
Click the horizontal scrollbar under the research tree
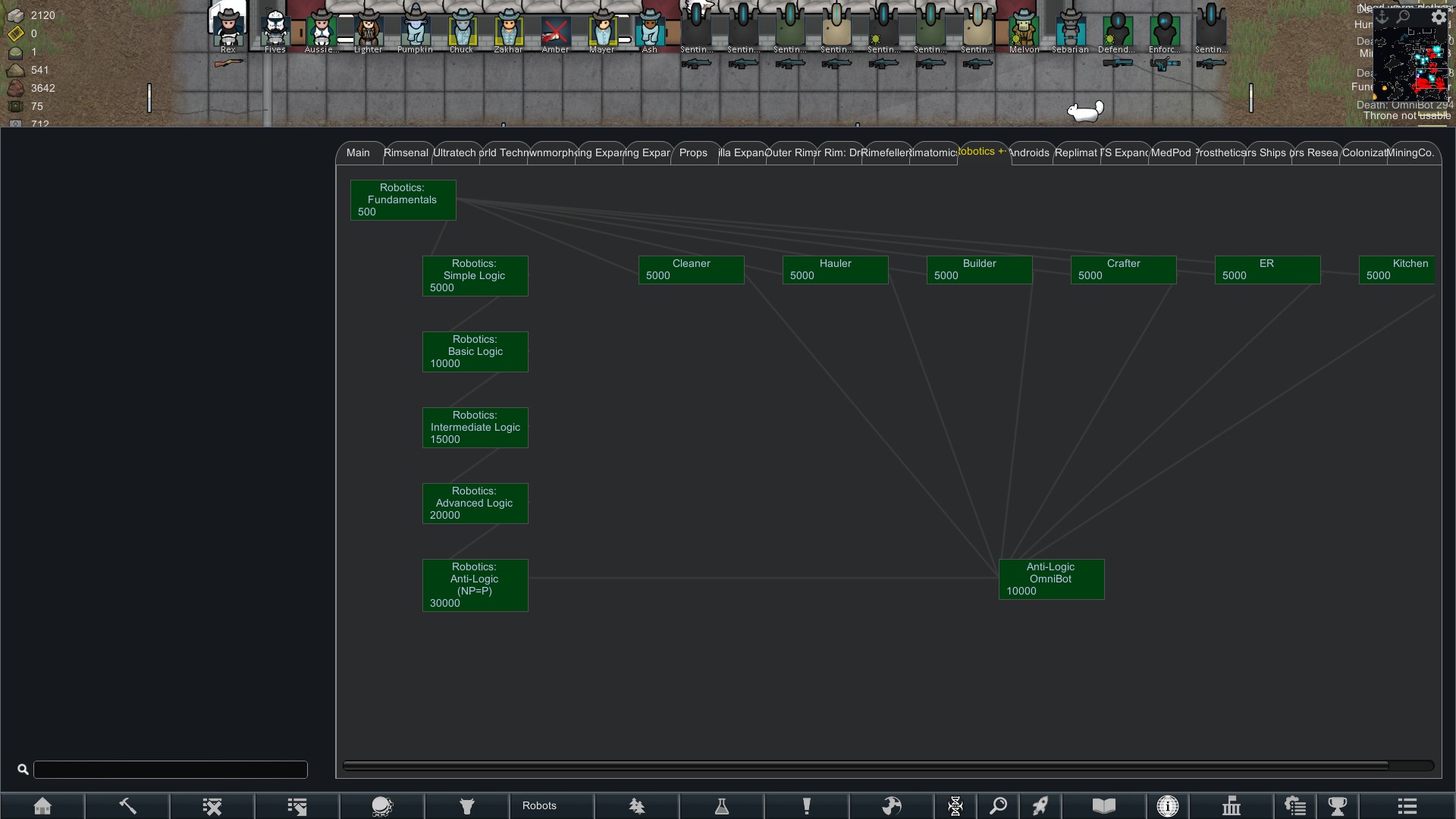pos(864,766)
